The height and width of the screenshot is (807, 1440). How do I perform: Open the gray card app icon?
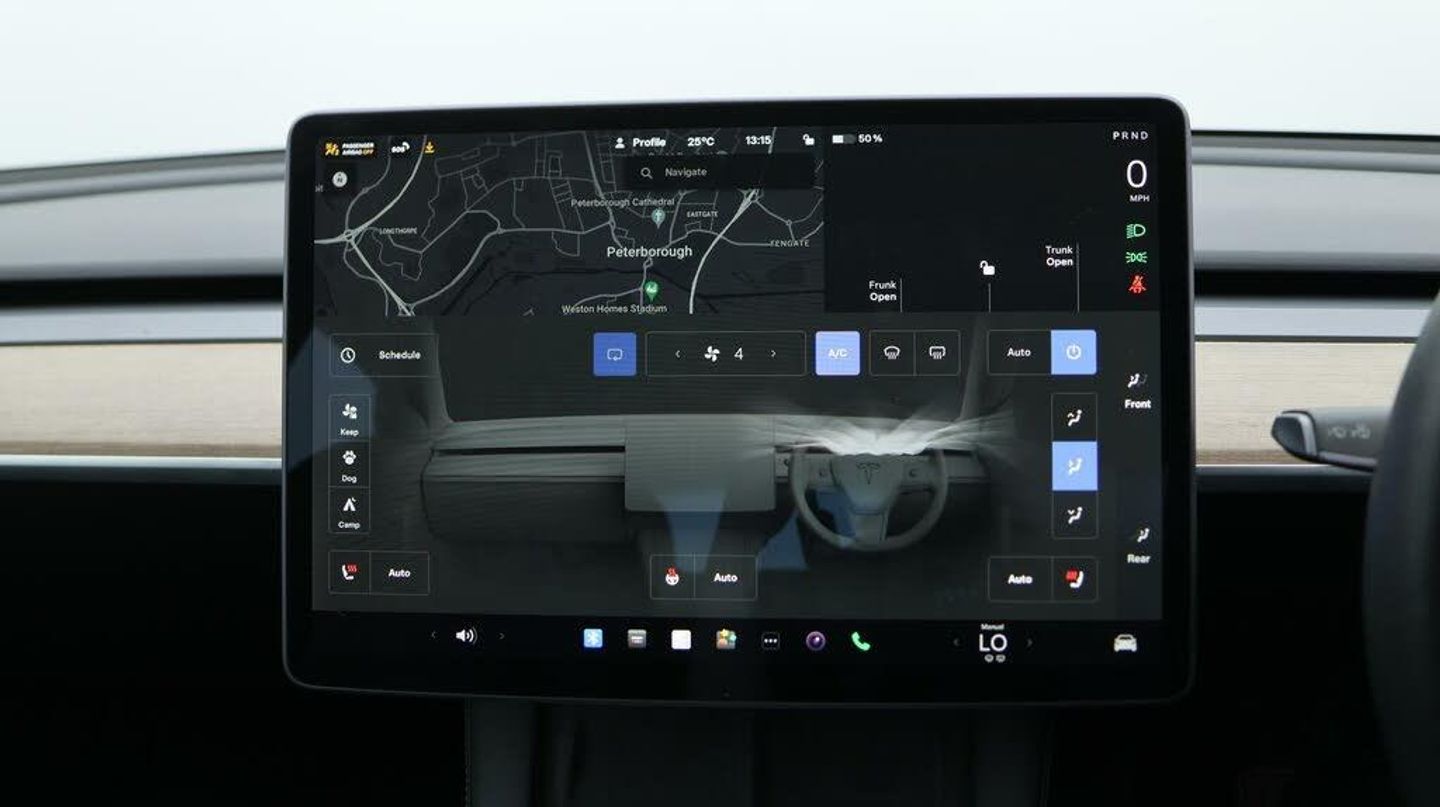point(637,638)
